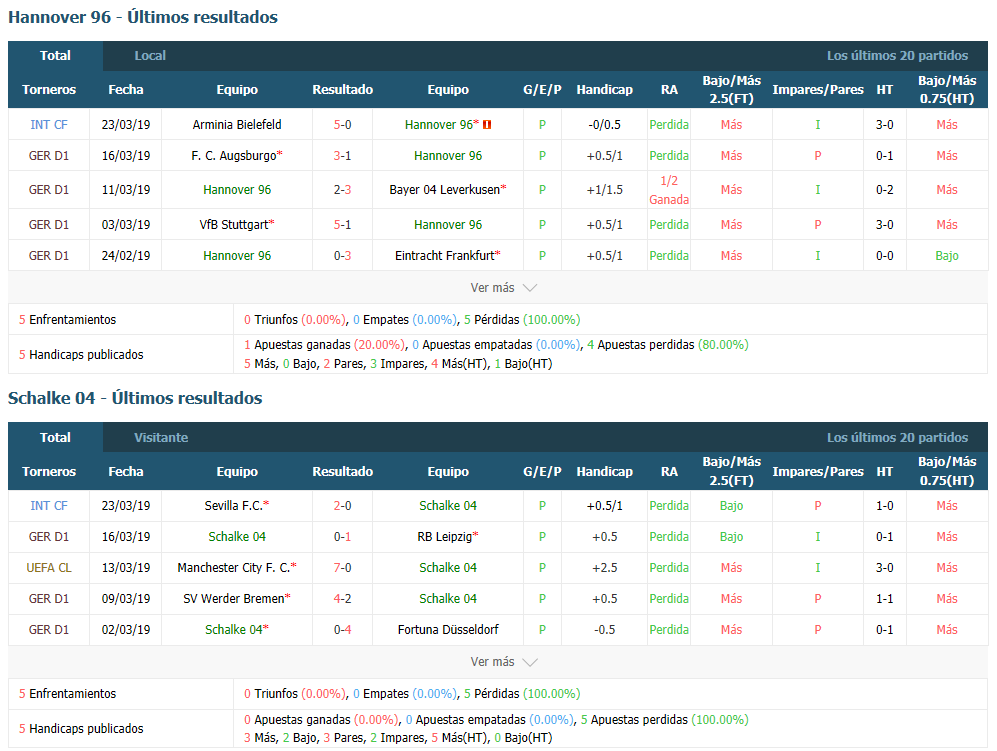Expand Schalke 04 'Ver más' chevron
This screenshot has width=997, height=751.
(x=530, y=663)
